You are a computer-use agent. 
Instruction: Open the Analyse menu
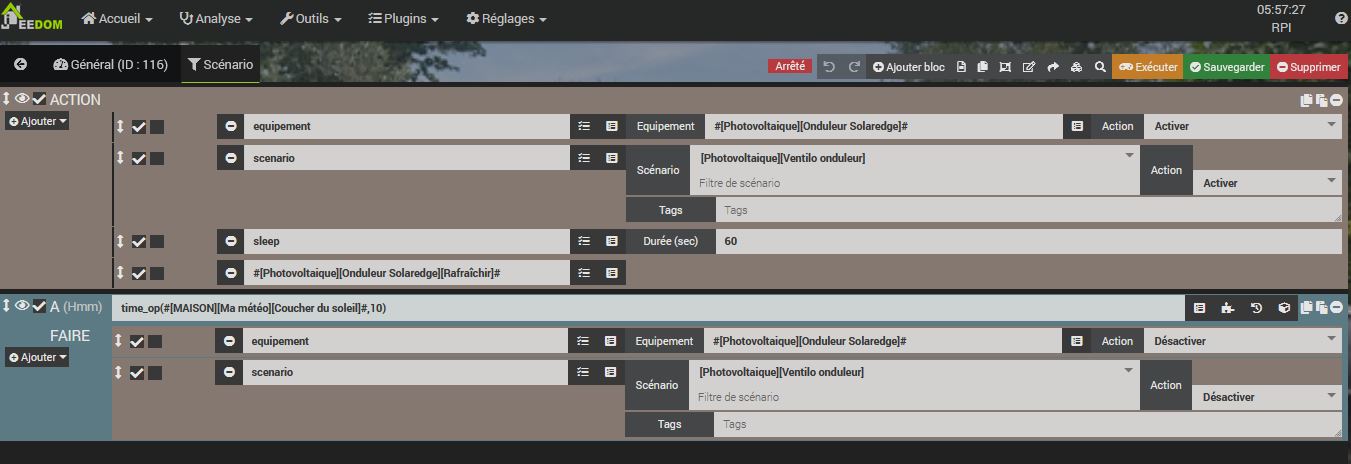point(215,19)
